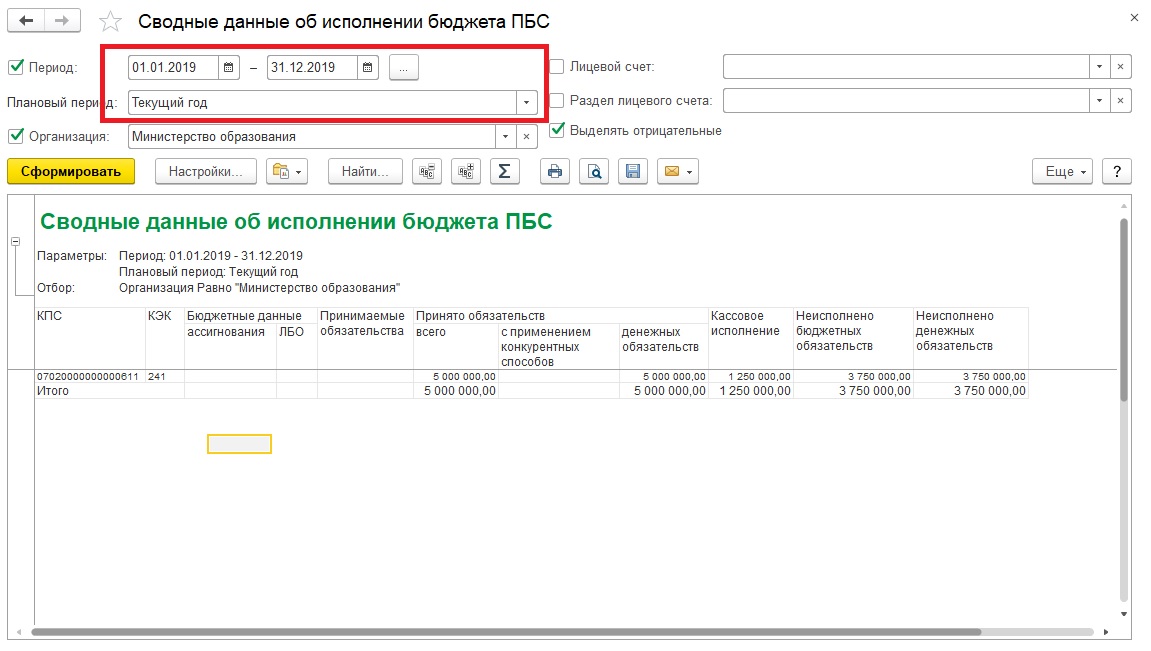The width and height of the screenshot is (1151, 651).
Task: Open calendar picker for start date 01.01.2019
Action: (x=228, y=68)
